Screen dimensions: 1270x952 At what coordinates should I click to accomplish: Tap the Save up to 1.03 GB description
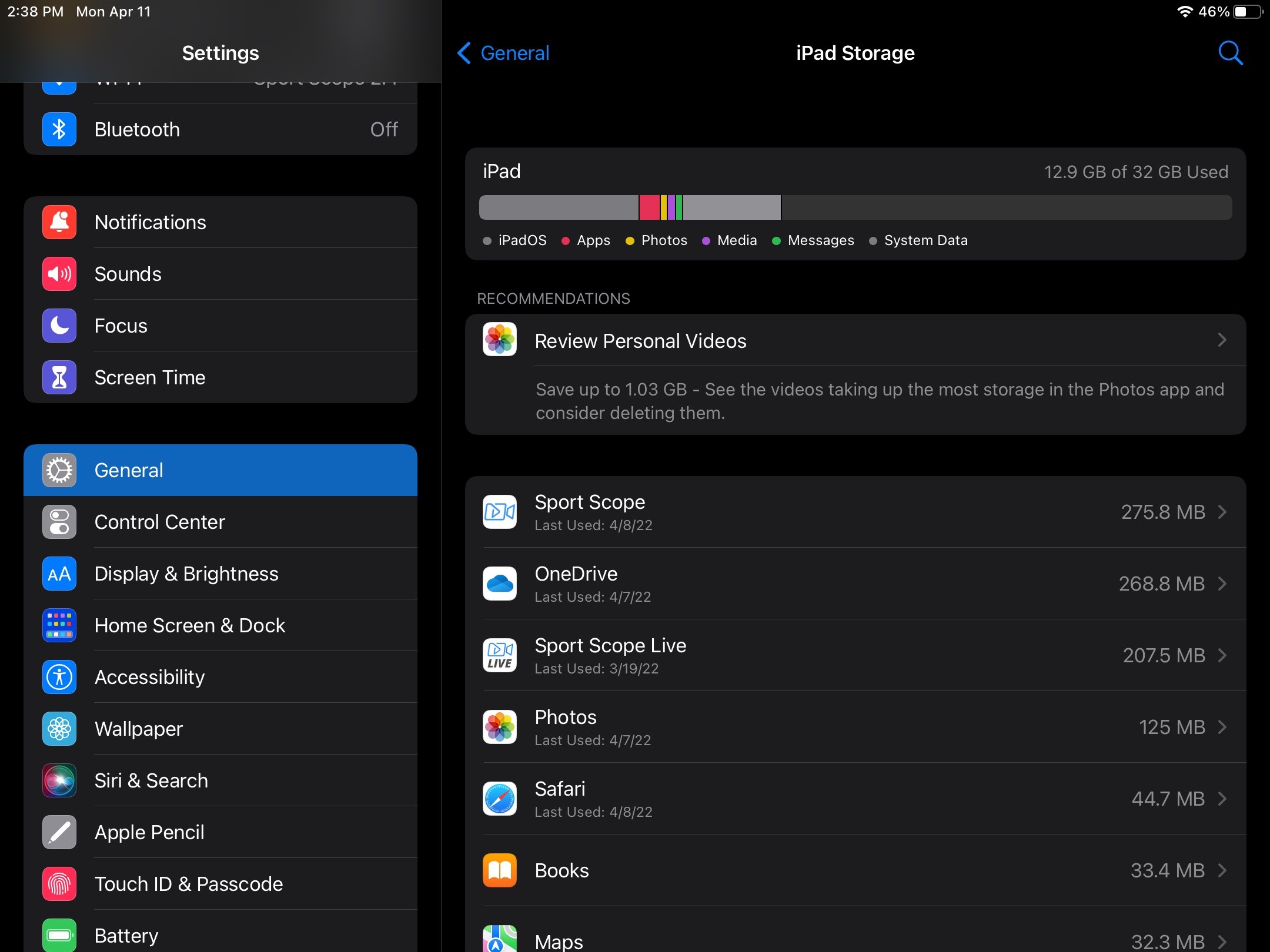[880, 401]
